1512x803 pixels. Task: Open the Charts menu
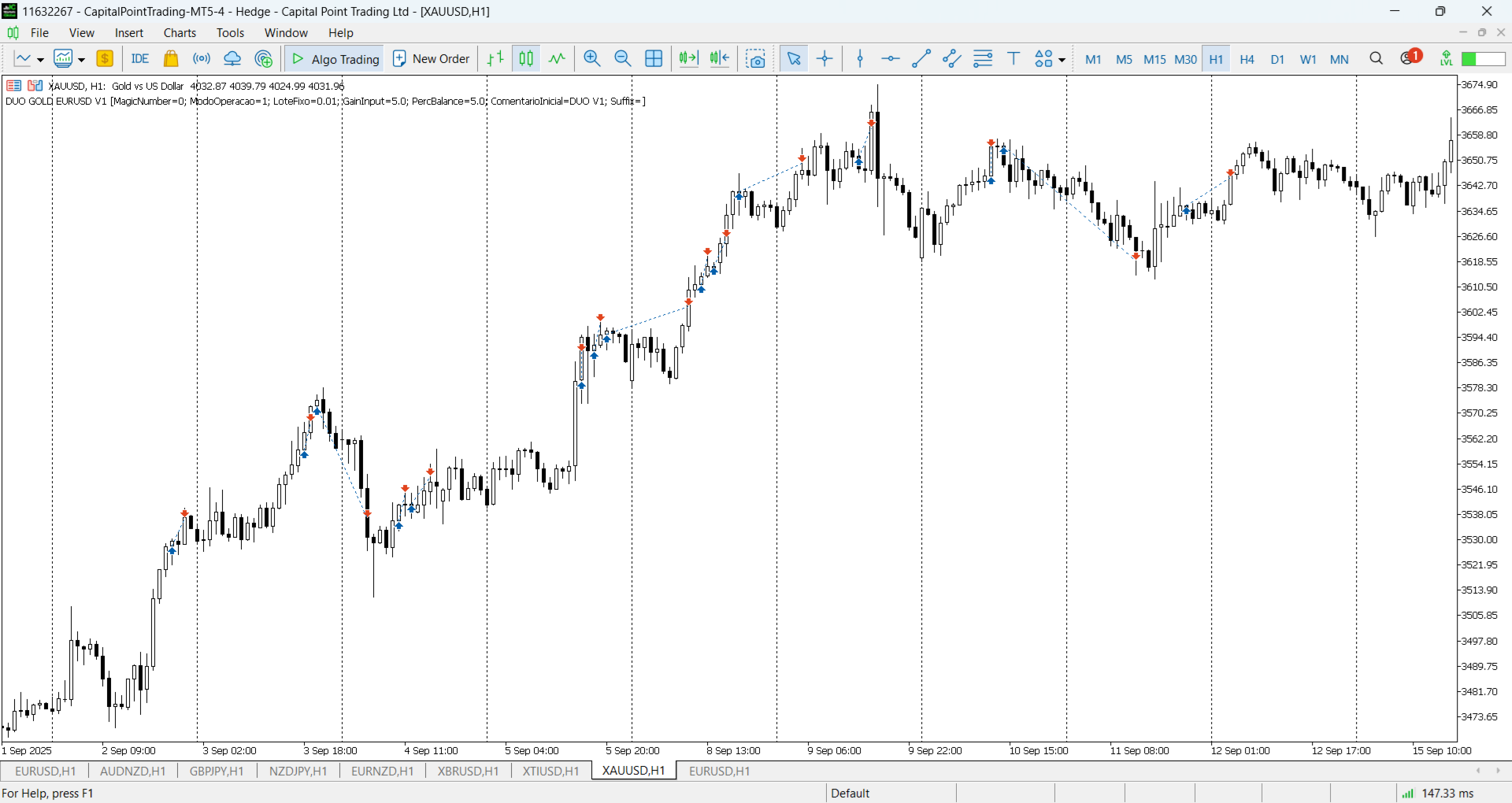point(180,33)
